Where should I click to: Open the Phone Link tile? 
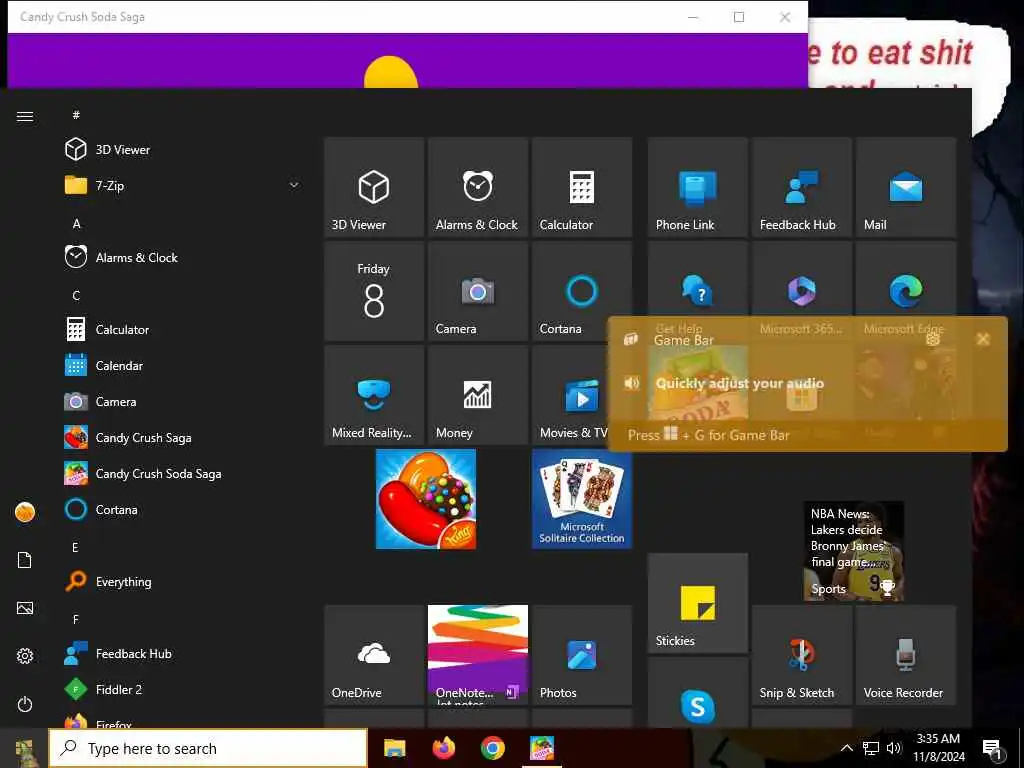[697, 187]
